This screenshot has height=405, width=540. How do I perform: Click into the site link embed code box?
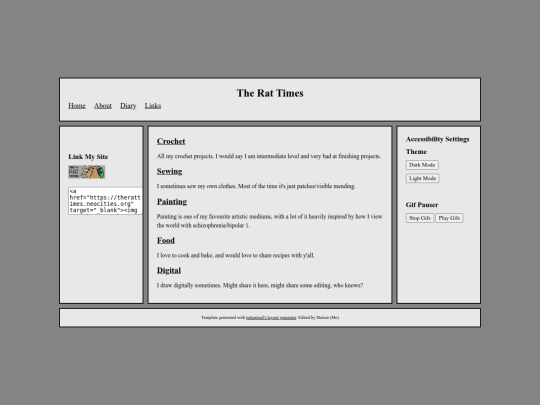pos(105,201)
